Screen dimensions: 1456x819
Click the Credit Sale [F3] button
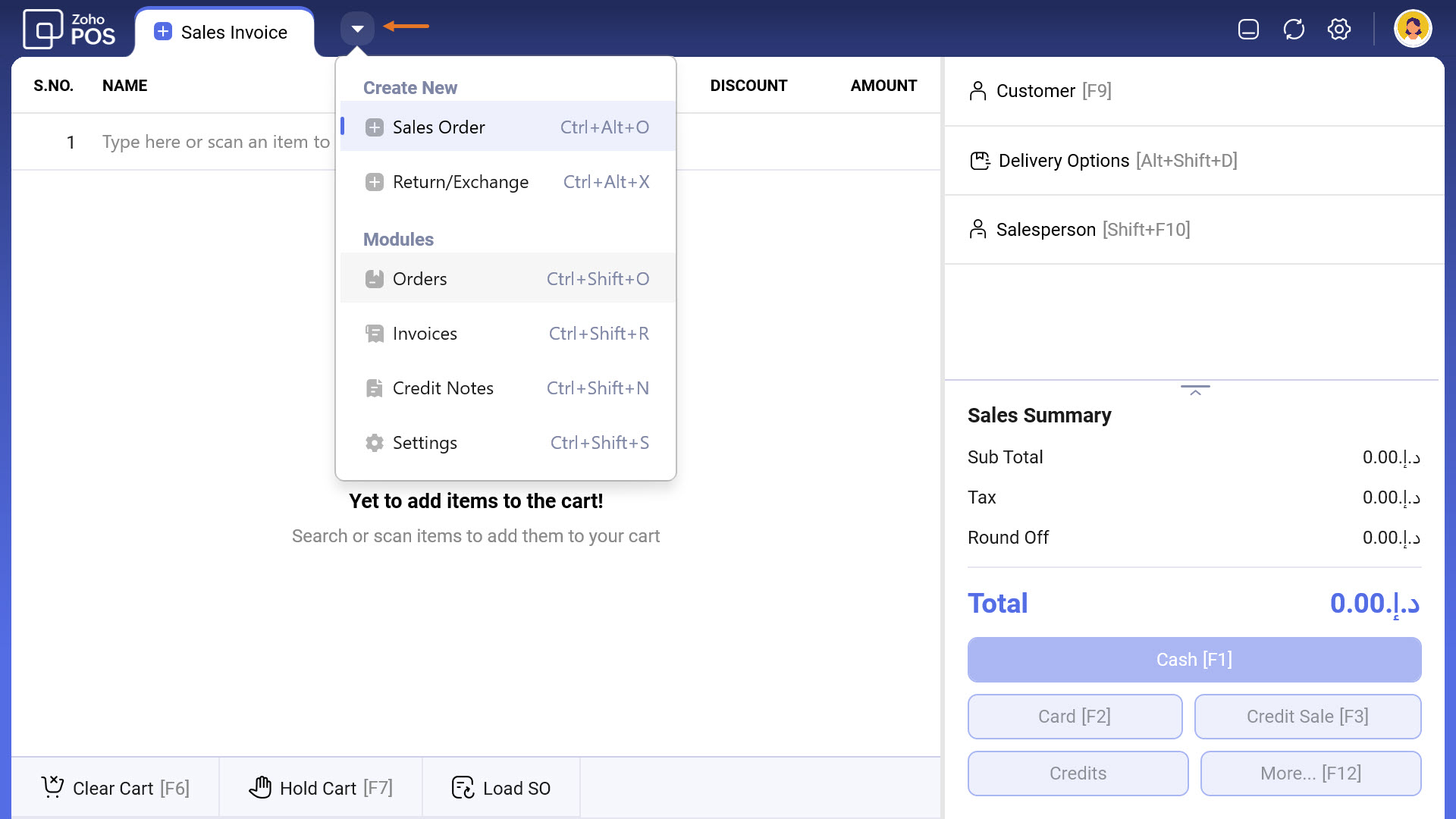(x=1307, y=717)
